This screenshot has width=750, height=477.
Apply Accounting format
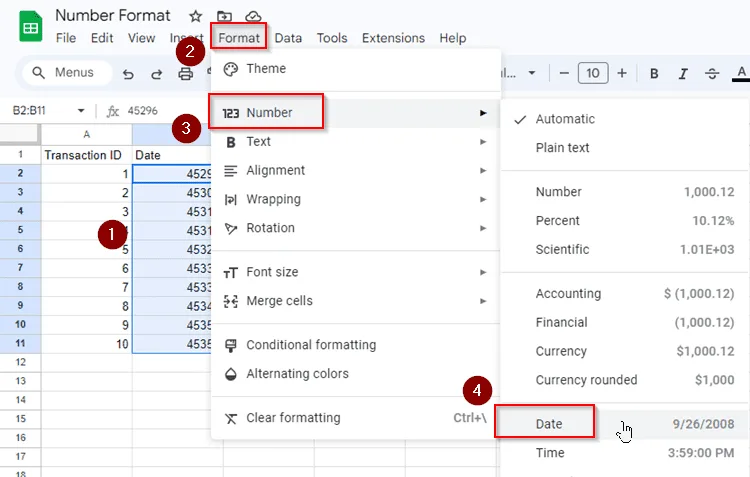(x=625, y=294)
